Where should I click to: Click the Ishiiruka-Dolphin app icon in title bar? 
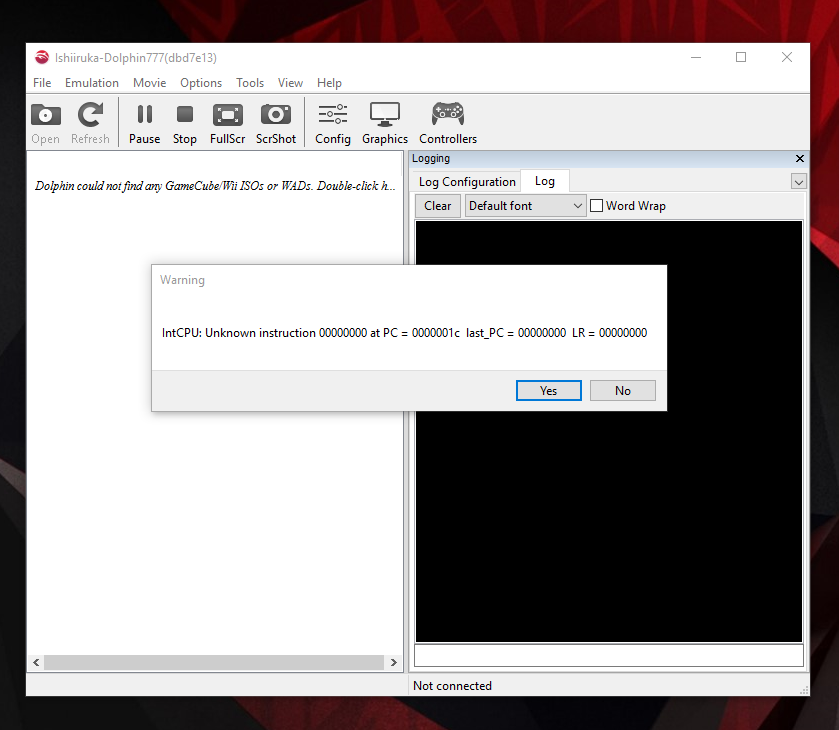pyautogui.click(x=42, y=57)
